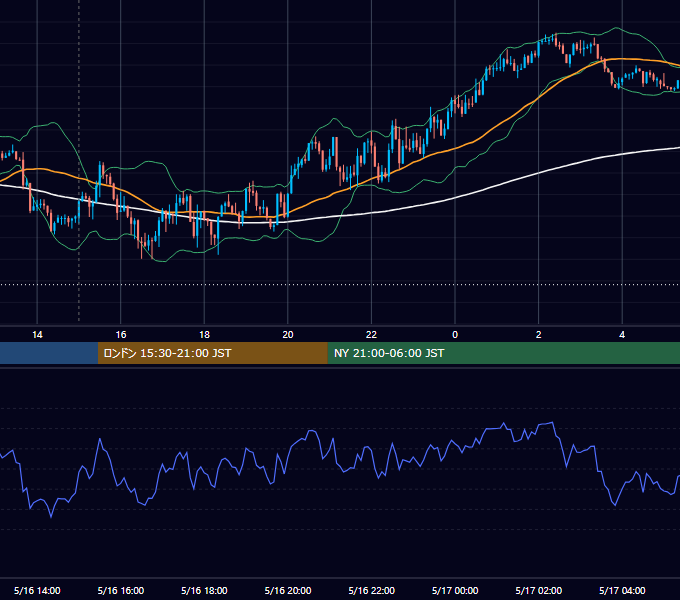Click the '0' hour label on chart axis

pyautogui.click(x=455, y=335)
